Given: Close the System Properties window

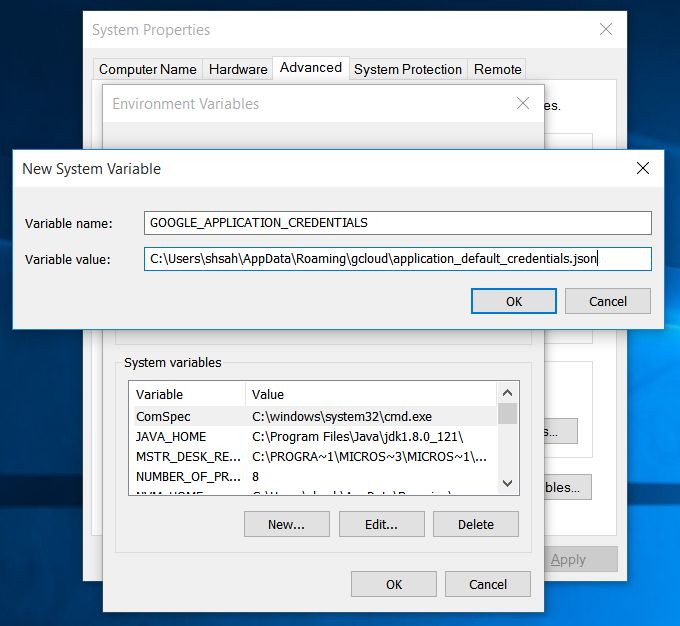Looking at the screenshot, I should click(606, 29).
